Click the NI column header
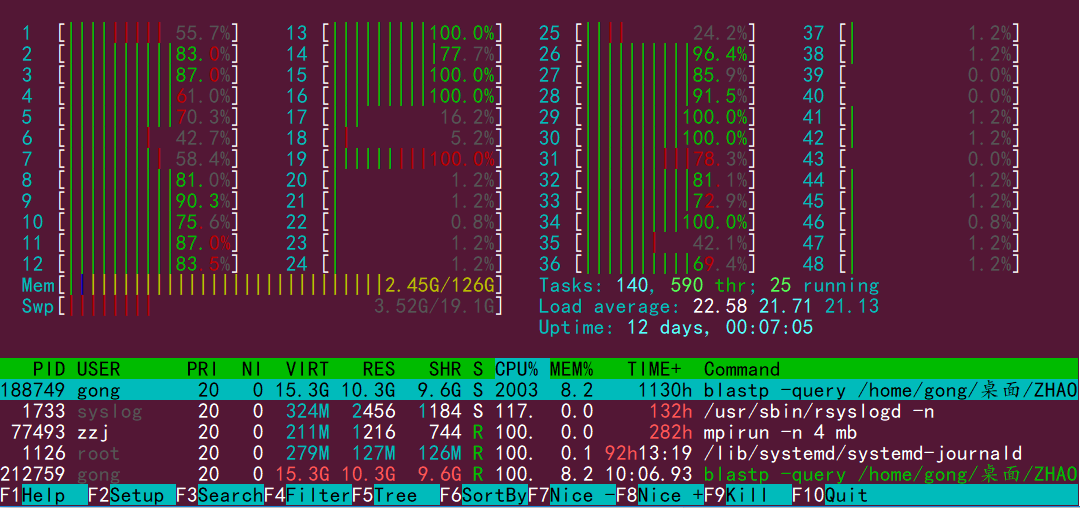 click(252, 369)
